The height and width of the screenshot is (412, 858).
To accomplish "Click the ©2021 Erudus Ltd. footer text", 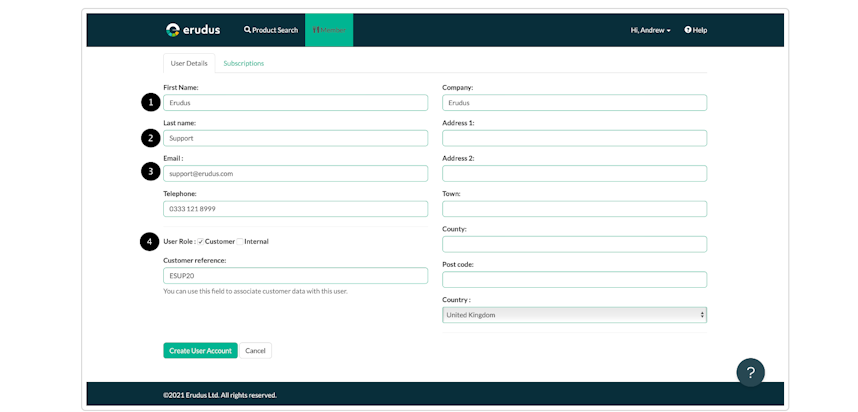I will pyautogui.click(x=220, y=395).
